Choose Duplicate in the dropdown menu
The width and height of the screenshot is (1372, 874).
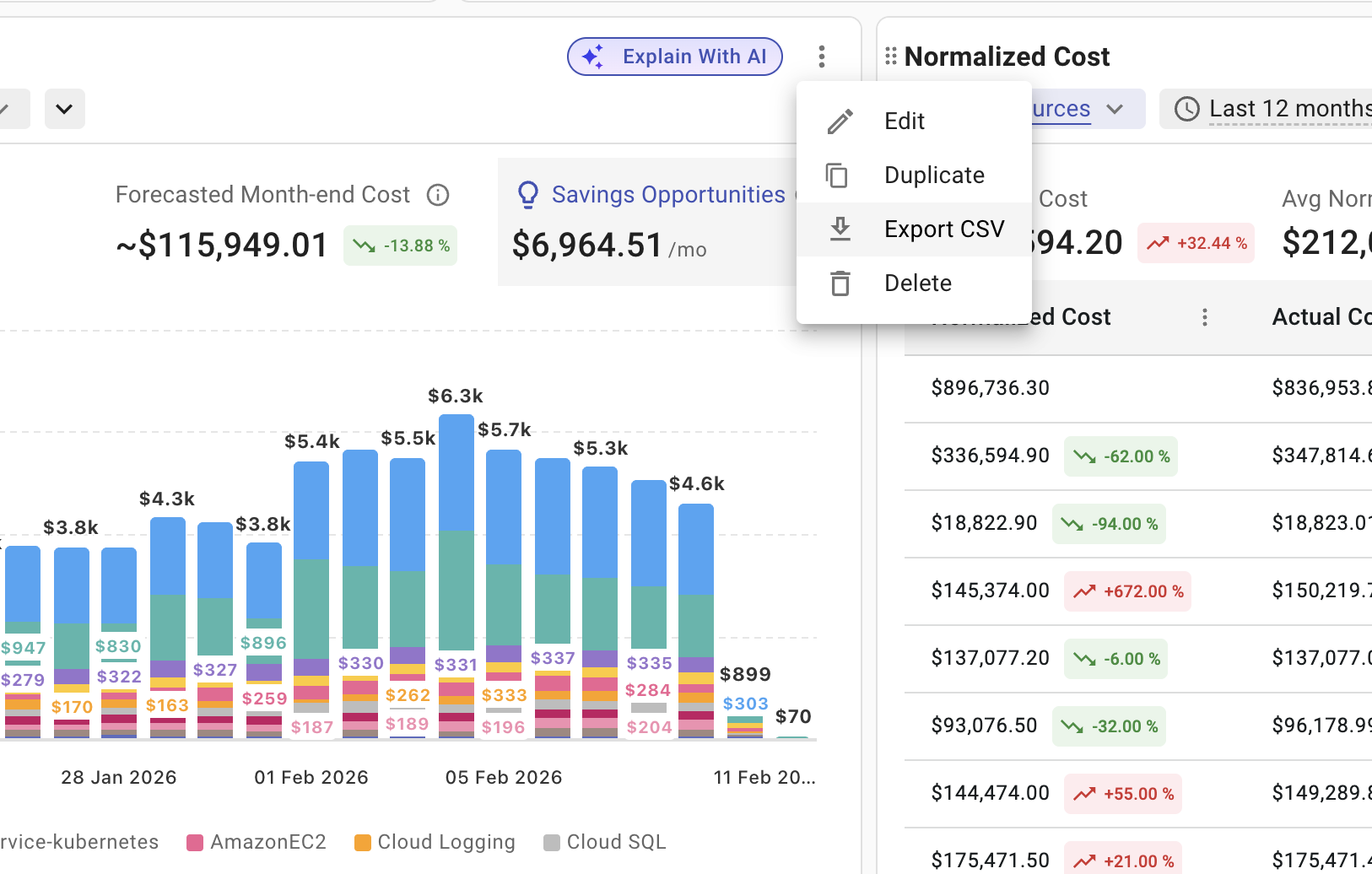click(934, 175)
